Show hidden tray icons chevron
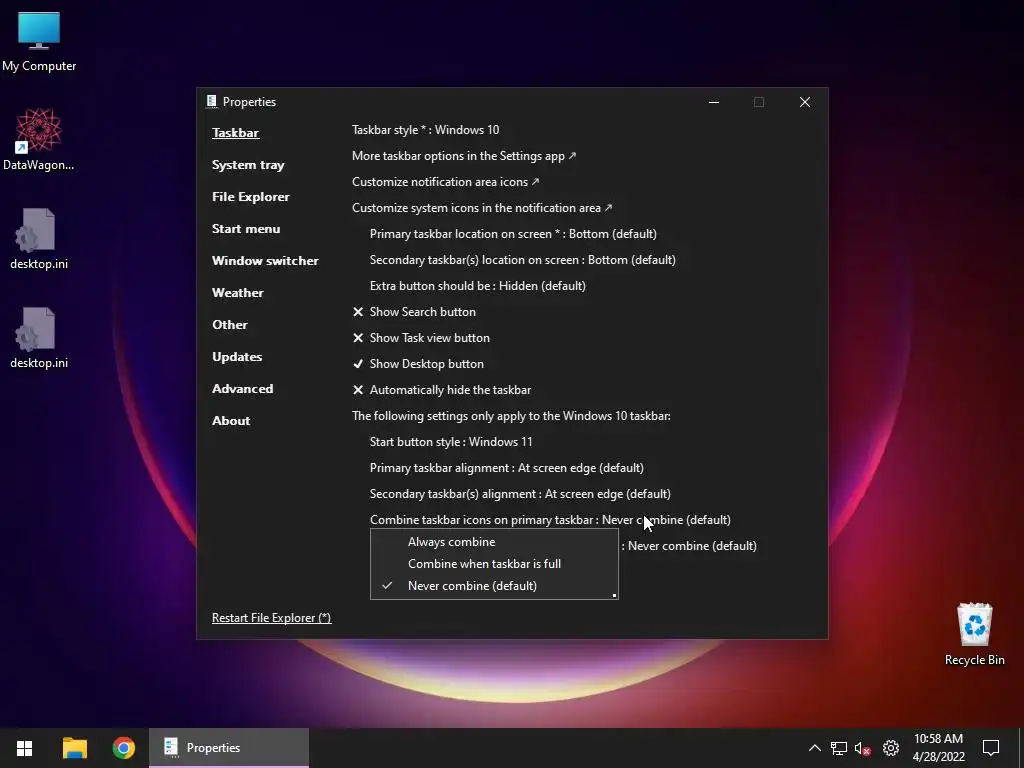This screenshot has height=768, width=1024. click(814, 748)
